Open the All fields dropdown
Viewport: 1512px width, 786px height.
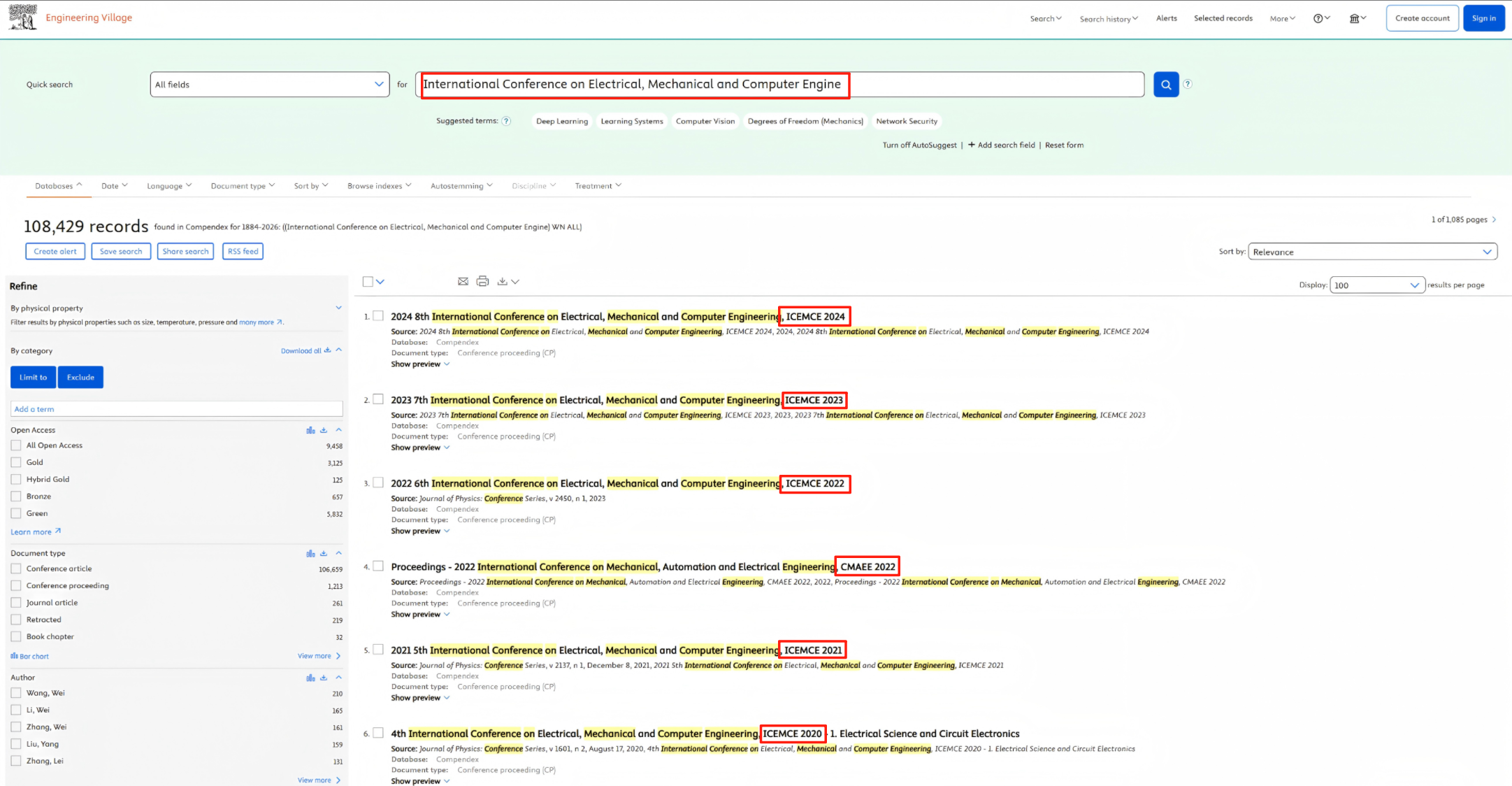click(270, 85)
